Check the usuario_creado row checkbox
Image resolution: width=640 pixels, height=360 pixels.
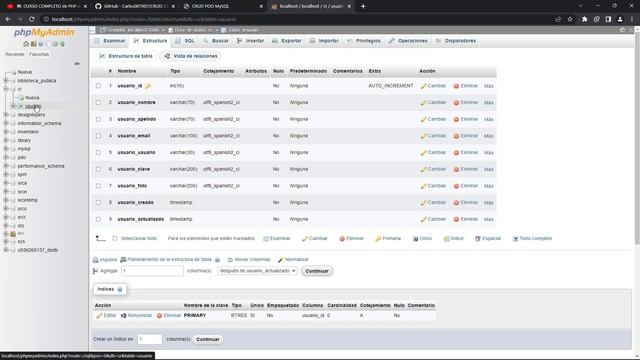coord(98,202)
